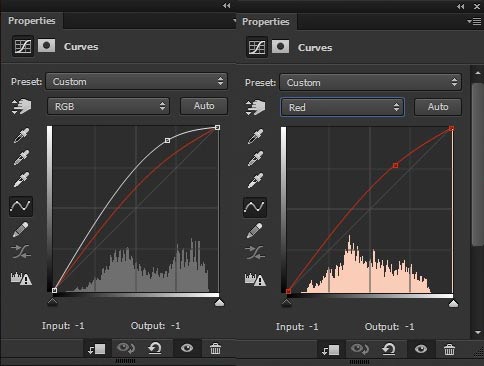Open the panel flyout menu in the right Properties panel

coord(474,22)
